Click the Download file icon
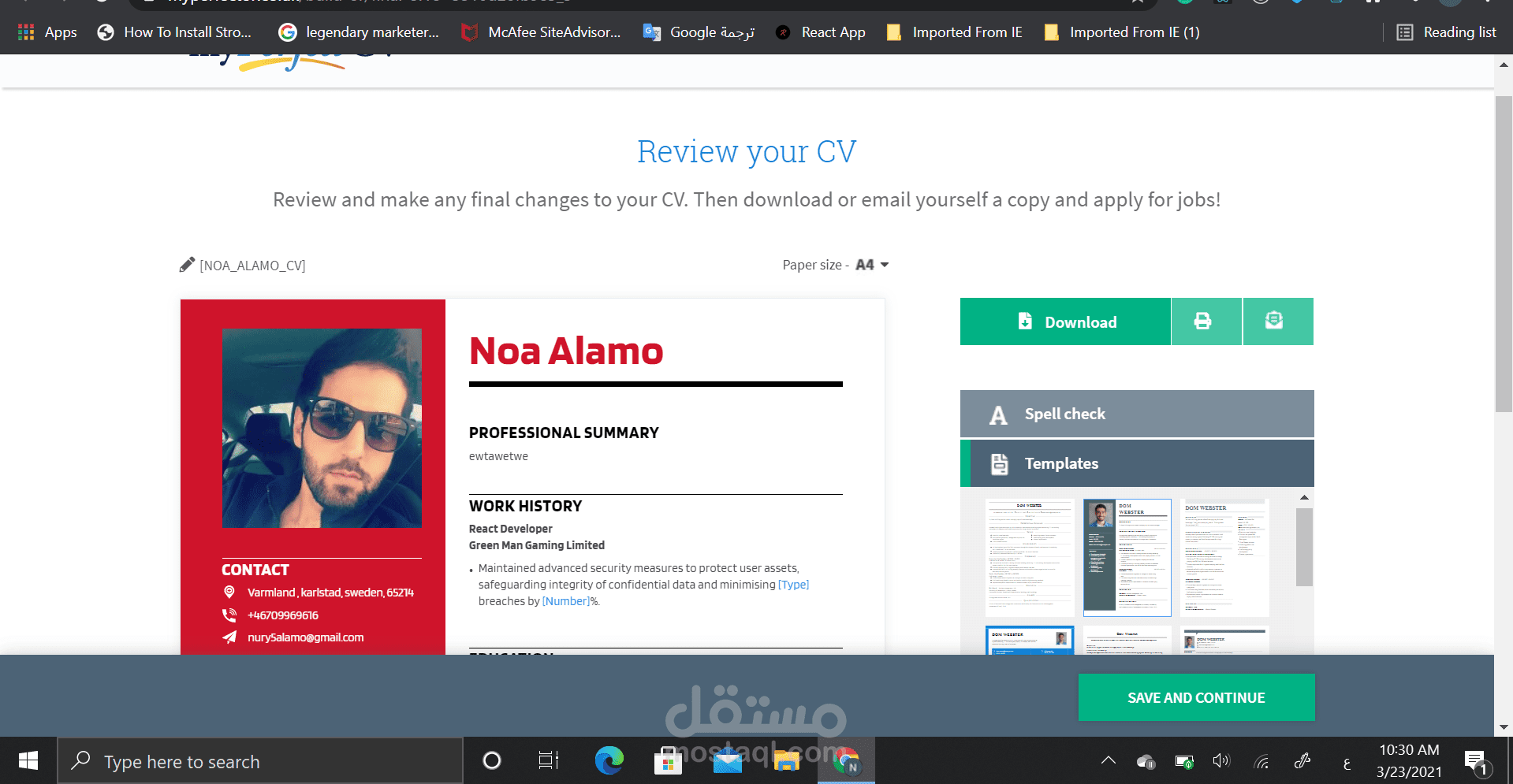 coord(1025,321)
